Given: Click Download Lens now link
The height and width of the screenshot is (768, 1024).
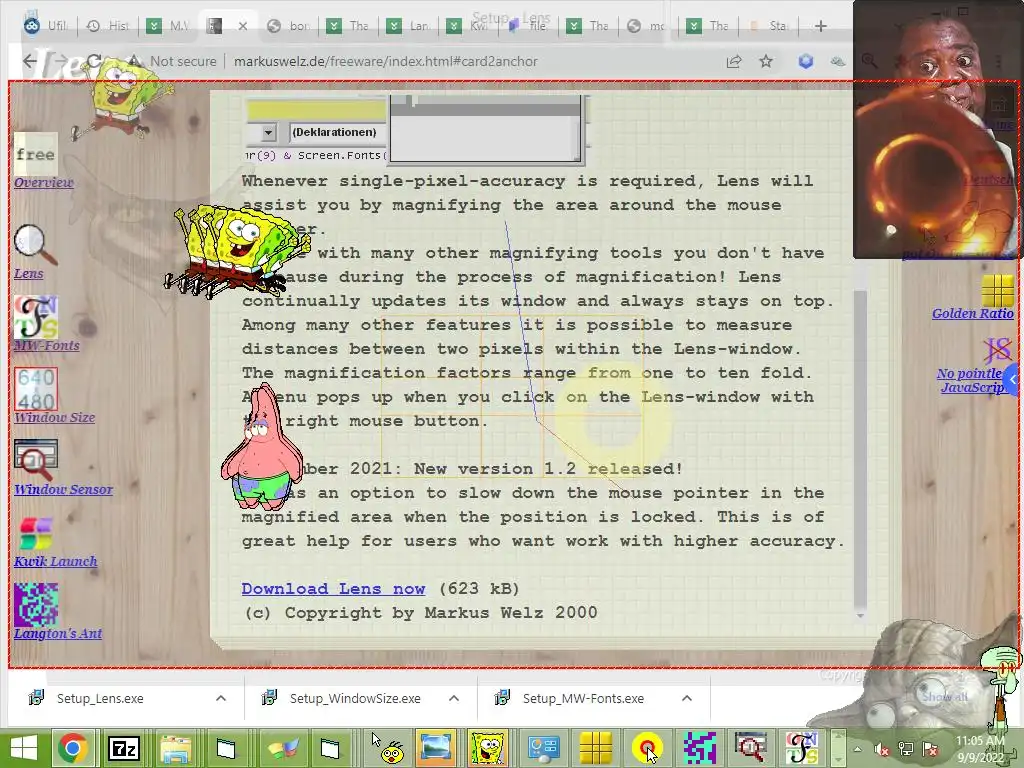Looking at the screenshot, I should point(333,588).
